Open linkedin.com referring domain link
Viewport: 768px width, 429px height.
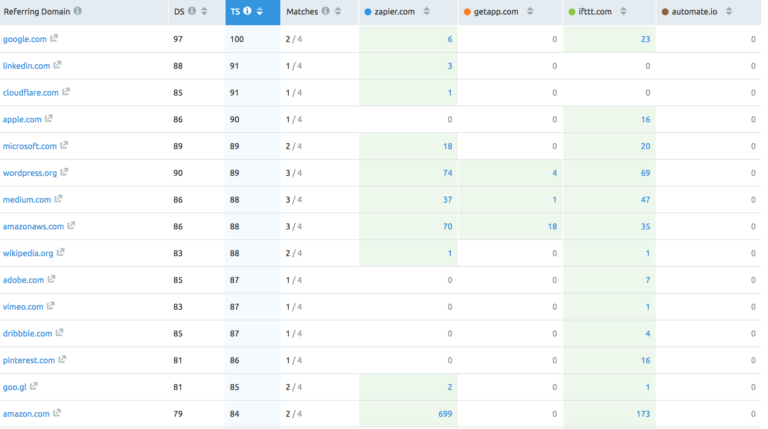[26, 66]
